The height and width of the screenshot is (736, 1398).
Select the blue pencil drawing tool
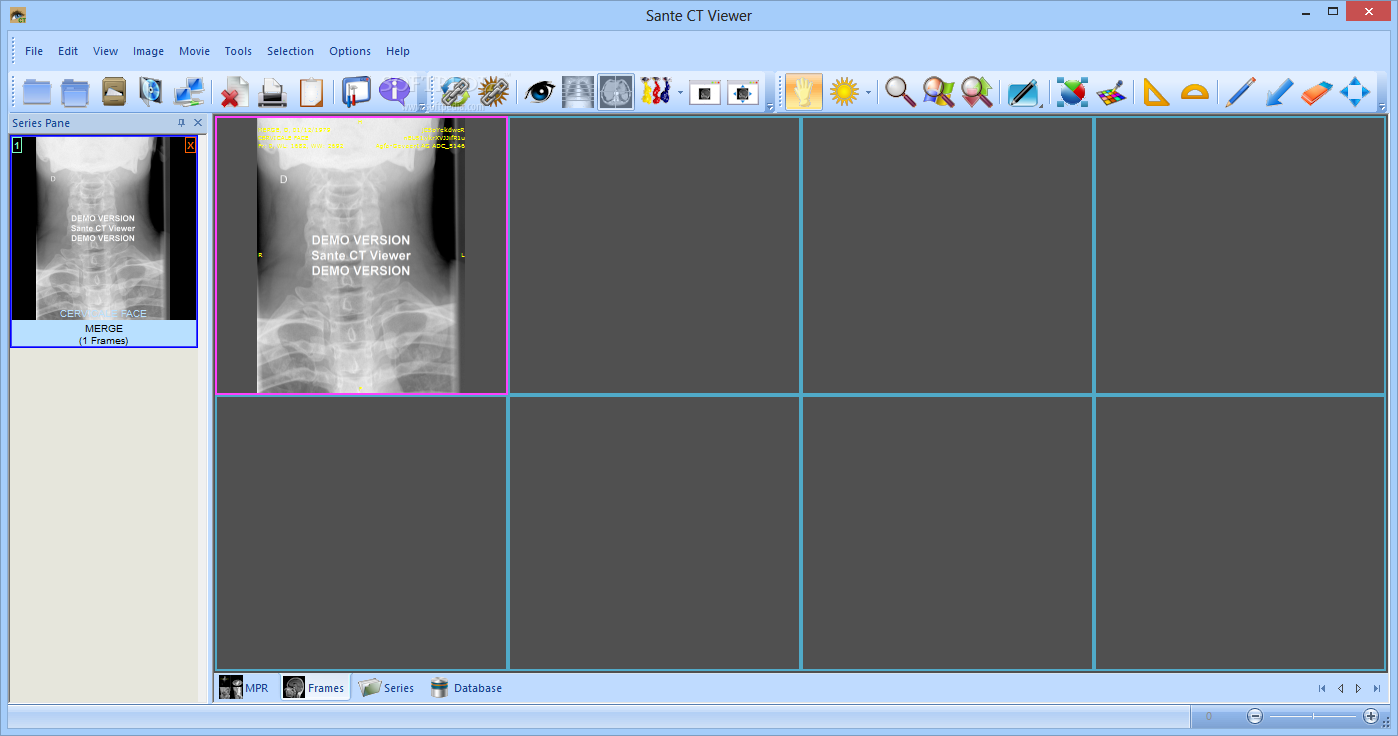(1240, 92)
